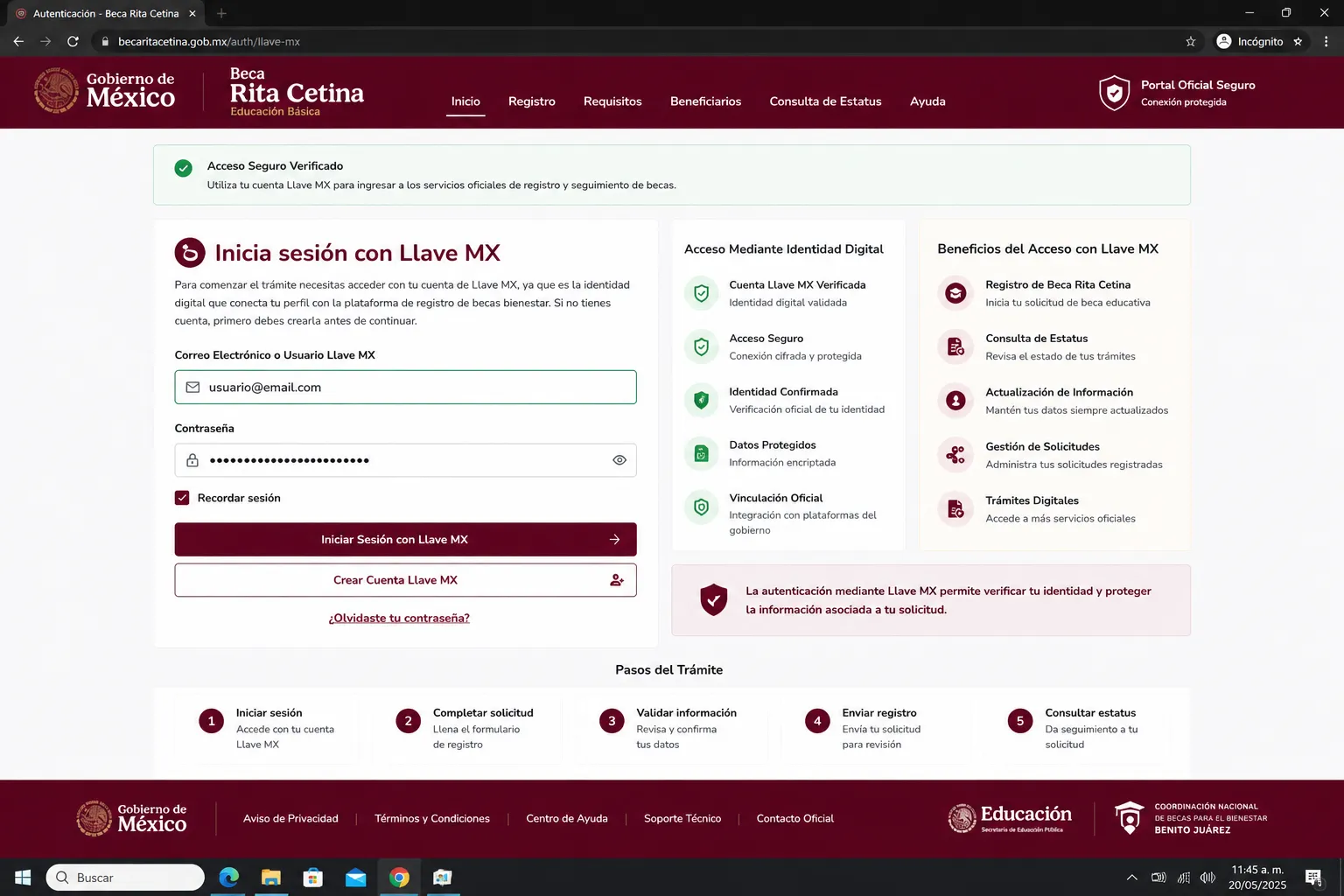Click step 1 Iniciar sesión number badge
This screenshot has width=1344, height=896.
211,721
